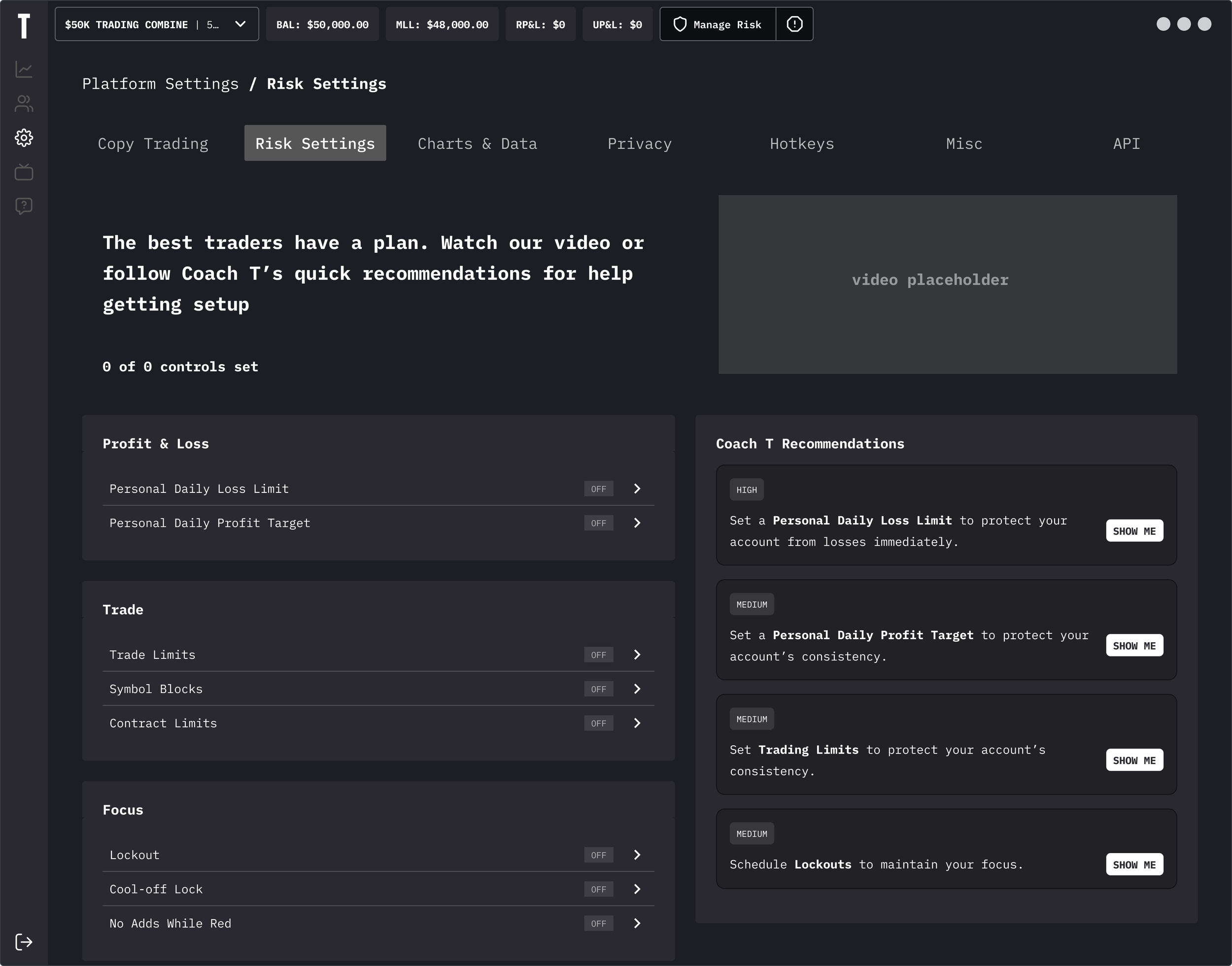Click the Coach T Recommendations heading

click(810, 444)
